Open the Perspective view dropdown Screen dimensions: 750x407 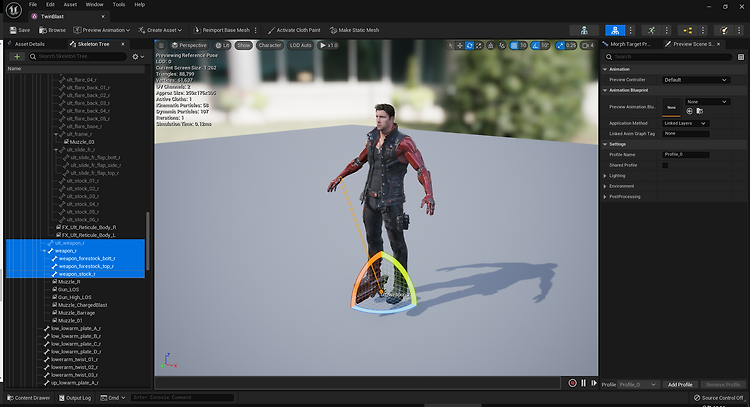point(189,45)
